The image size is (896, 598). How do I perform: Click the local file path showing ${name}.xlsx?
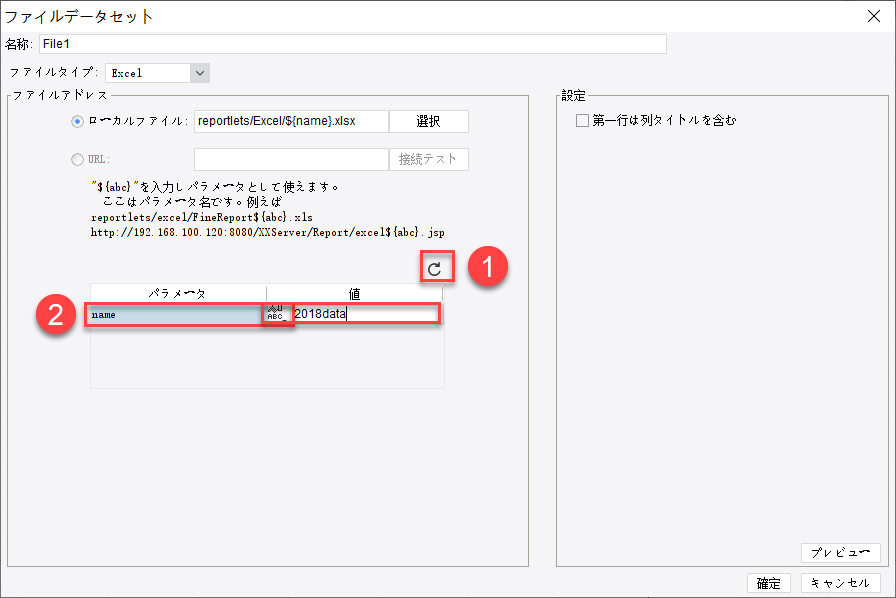[x=290, y=121]
